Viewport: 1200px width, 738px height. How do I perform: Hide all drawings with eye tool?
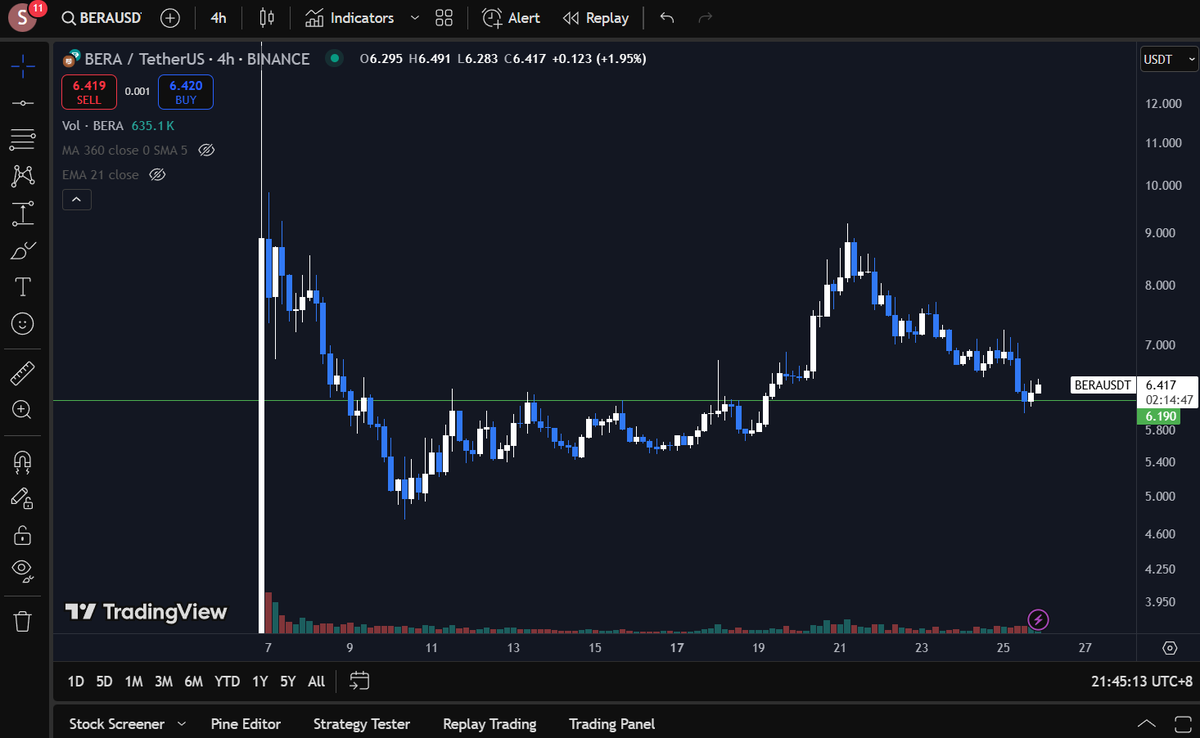[22, 570]
